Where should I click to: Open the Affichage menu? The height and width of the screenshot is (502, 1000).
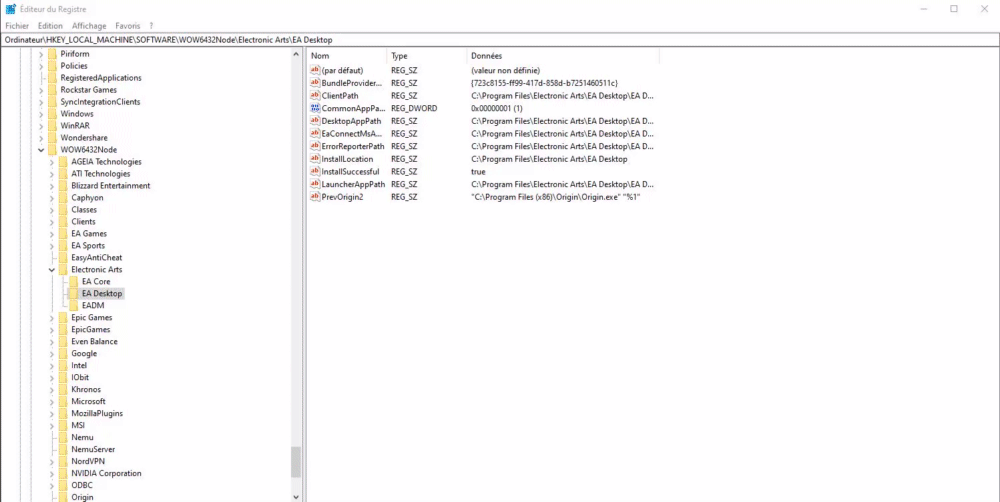89,26
